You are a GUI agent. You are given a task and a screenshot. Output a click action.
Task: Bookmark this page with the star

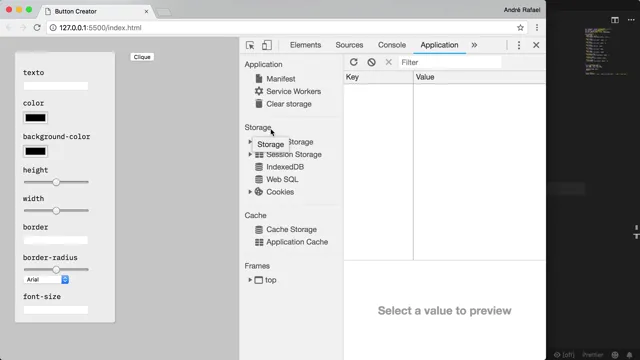pos(520,28)
